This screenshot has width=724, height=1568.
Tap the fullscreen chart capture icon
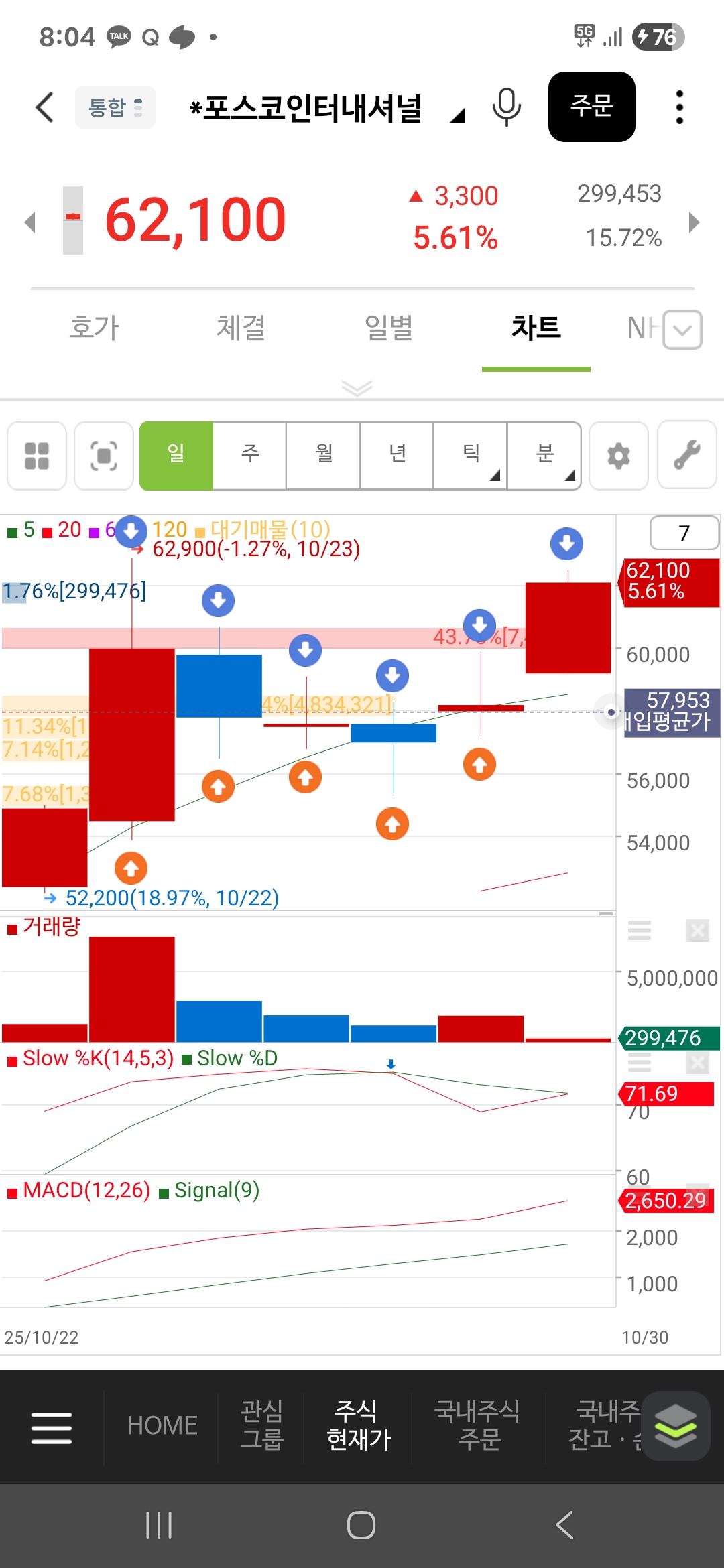[x=104, y=456]
